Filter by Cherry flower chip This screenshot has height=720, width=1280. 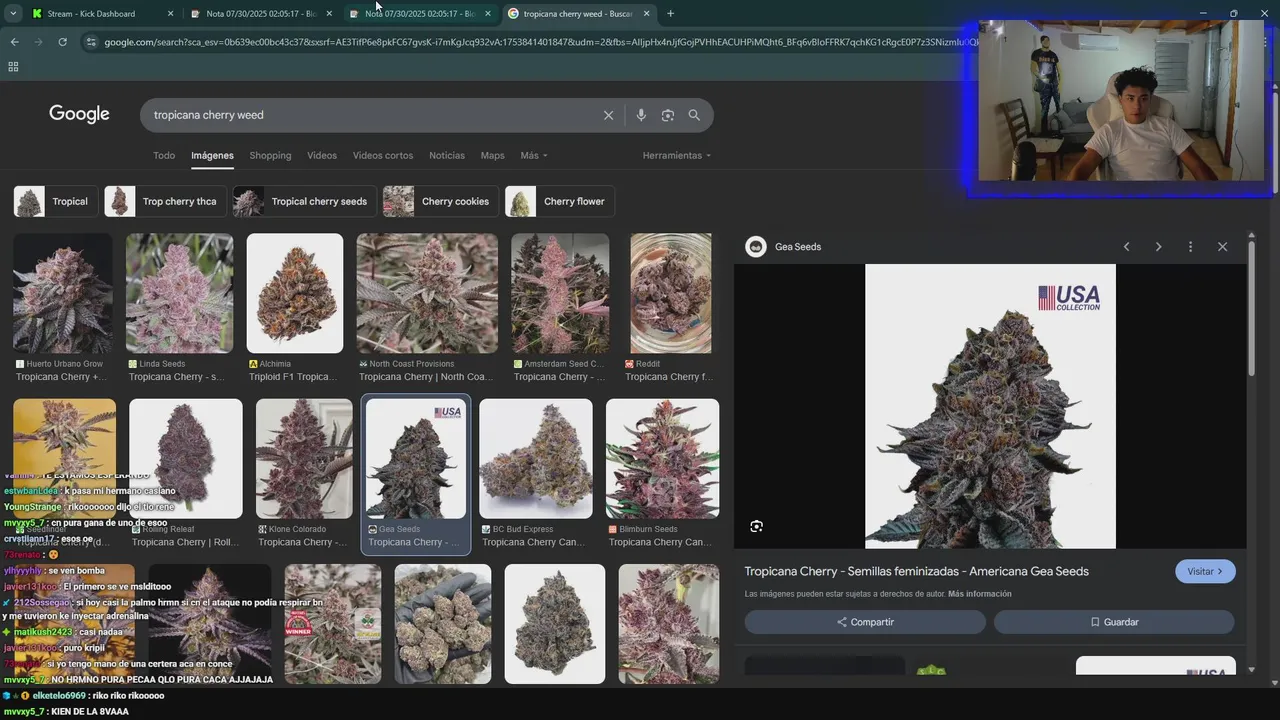(x=560, y=202)
